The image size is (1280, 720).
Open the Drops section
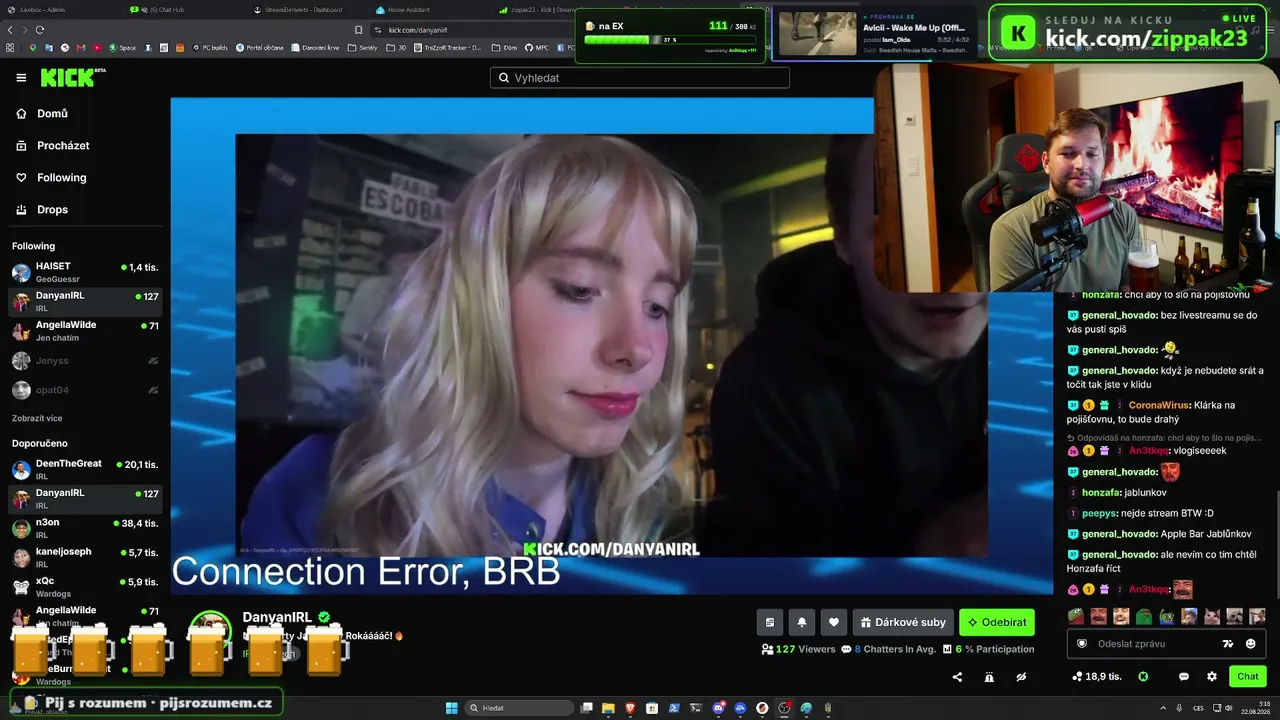click(42, 210)
